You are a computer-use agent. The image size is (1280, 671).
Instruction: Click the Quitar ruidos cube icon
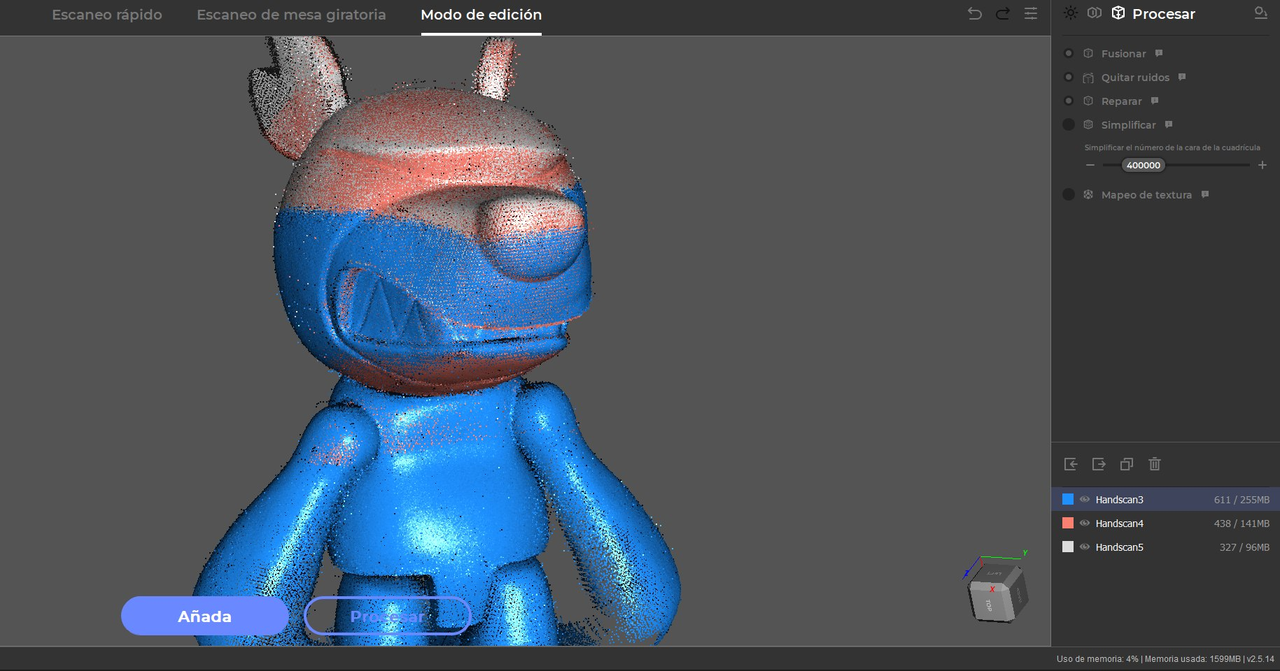1088,77
